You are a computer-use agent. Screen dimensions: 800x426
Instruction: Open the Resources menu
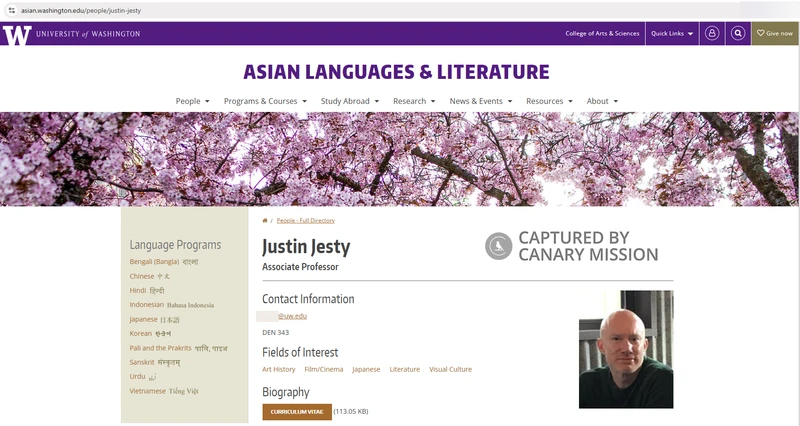point(549,101)
